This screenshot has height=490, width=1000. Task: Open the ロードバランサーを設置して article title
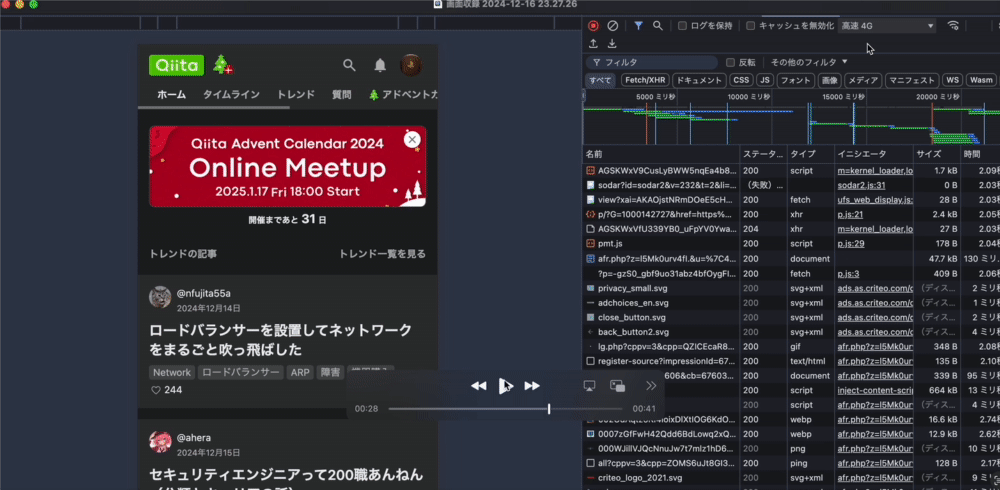tap(281, 340)
